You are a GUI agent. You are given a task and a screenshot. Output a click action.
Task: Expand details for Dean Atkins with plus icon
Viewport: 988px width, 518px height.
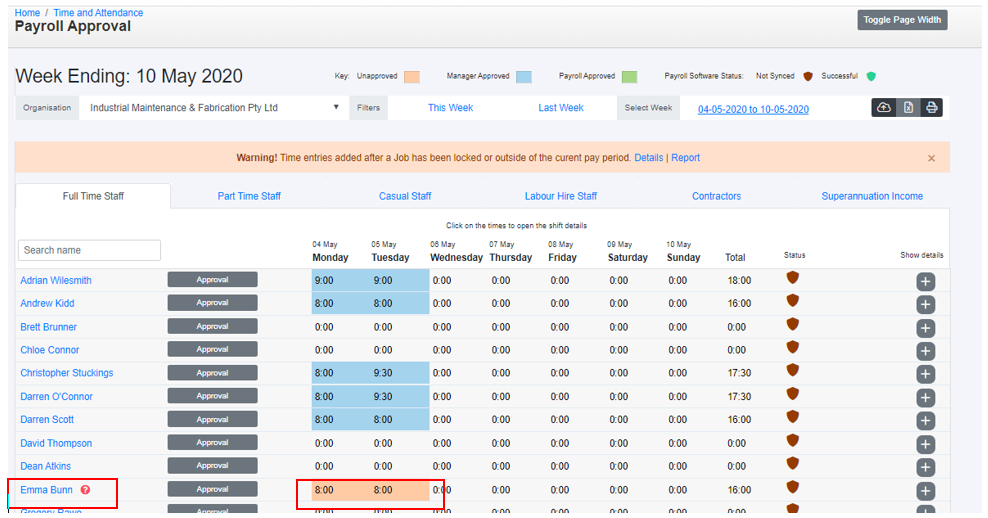coord(925,468)
